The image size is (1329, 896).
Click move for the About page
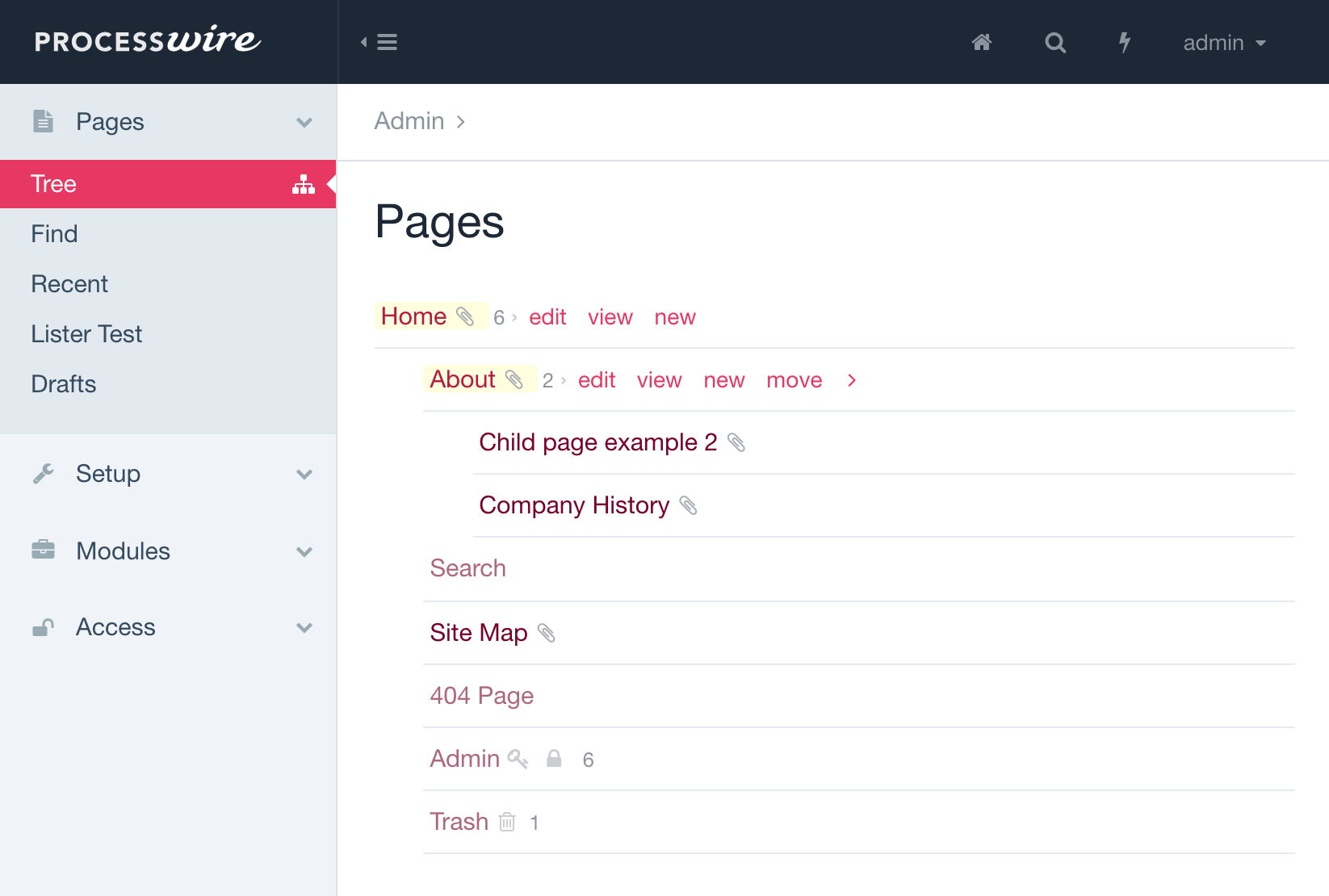pyautogui.click(x=794, y=380)
